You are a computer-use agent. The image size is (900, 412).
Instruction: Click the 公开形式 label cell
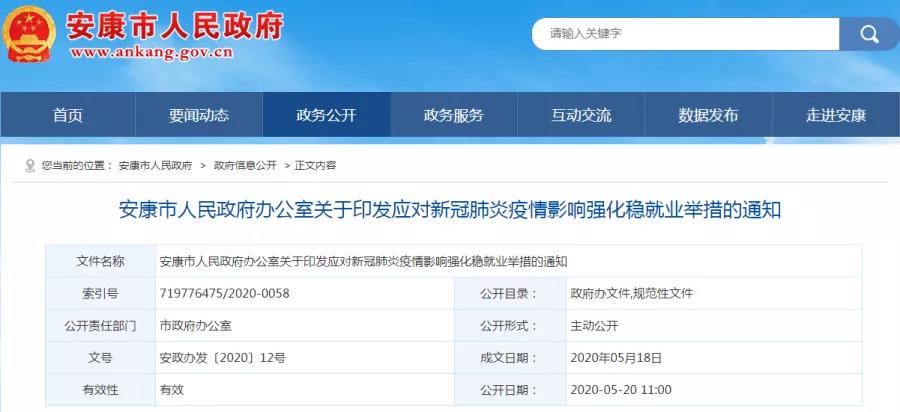coord(510,326)
